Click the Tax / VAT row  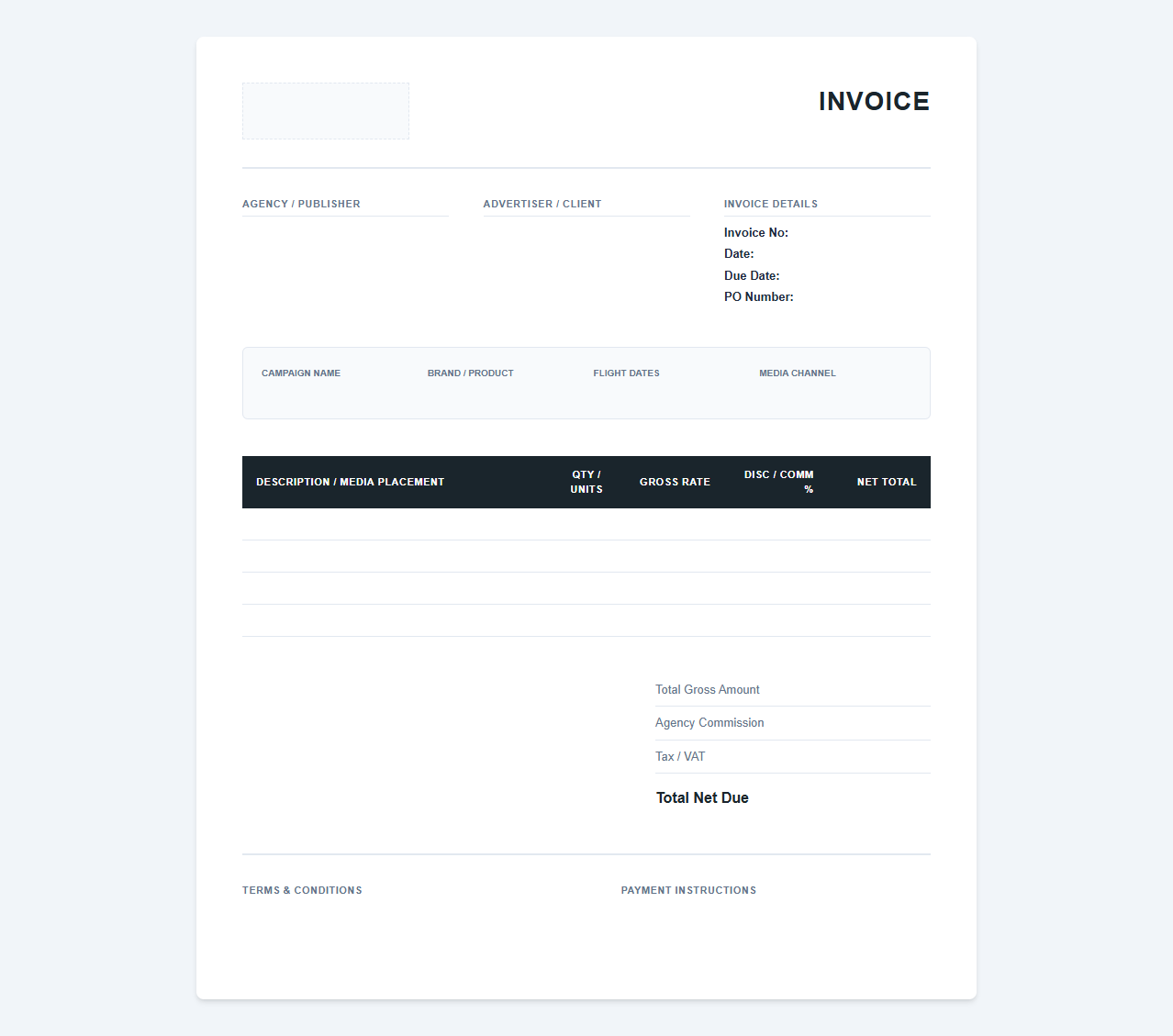[793, 756]
